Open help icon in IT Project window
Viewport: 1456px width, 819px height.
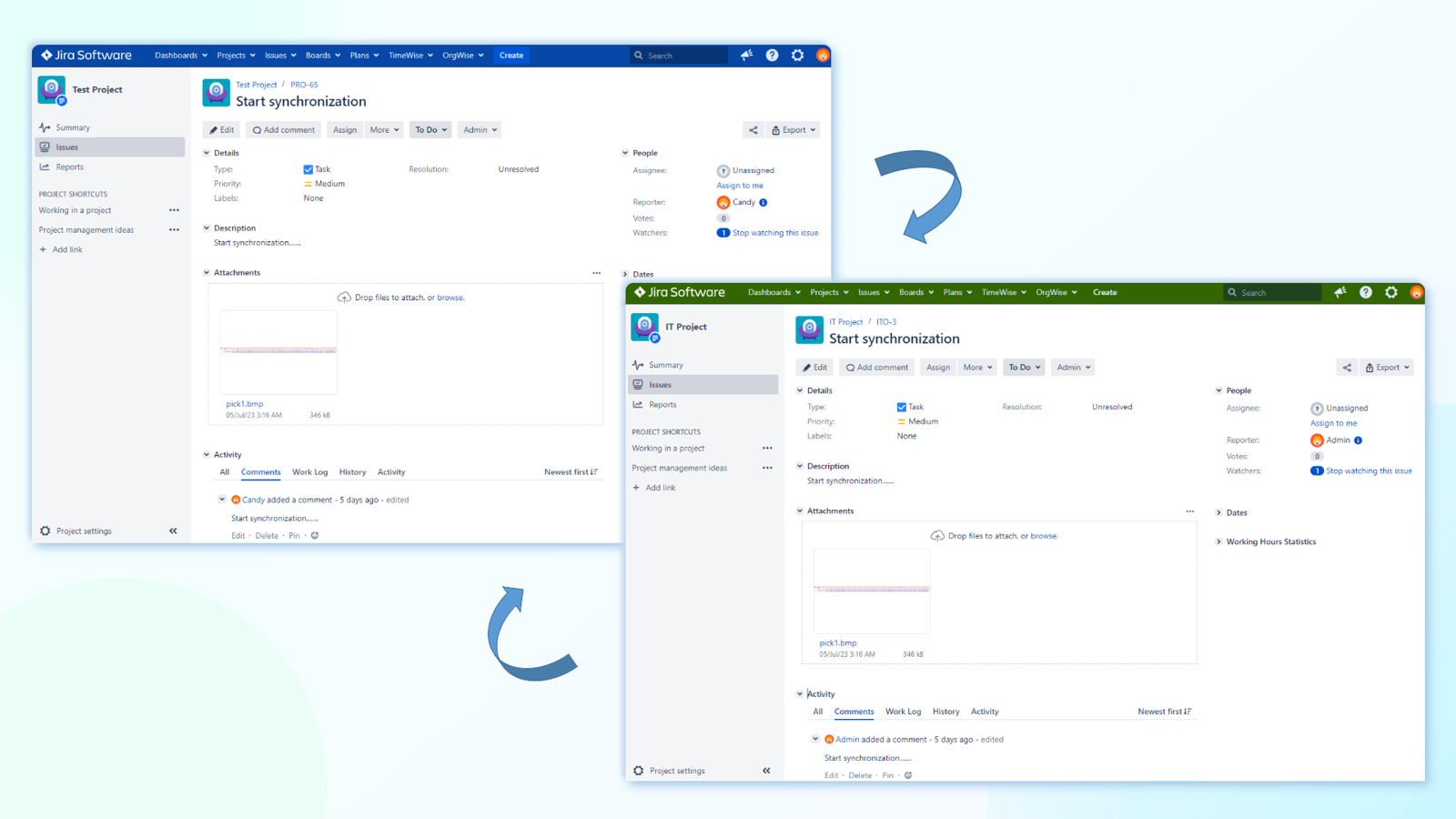pos(1365,292)
